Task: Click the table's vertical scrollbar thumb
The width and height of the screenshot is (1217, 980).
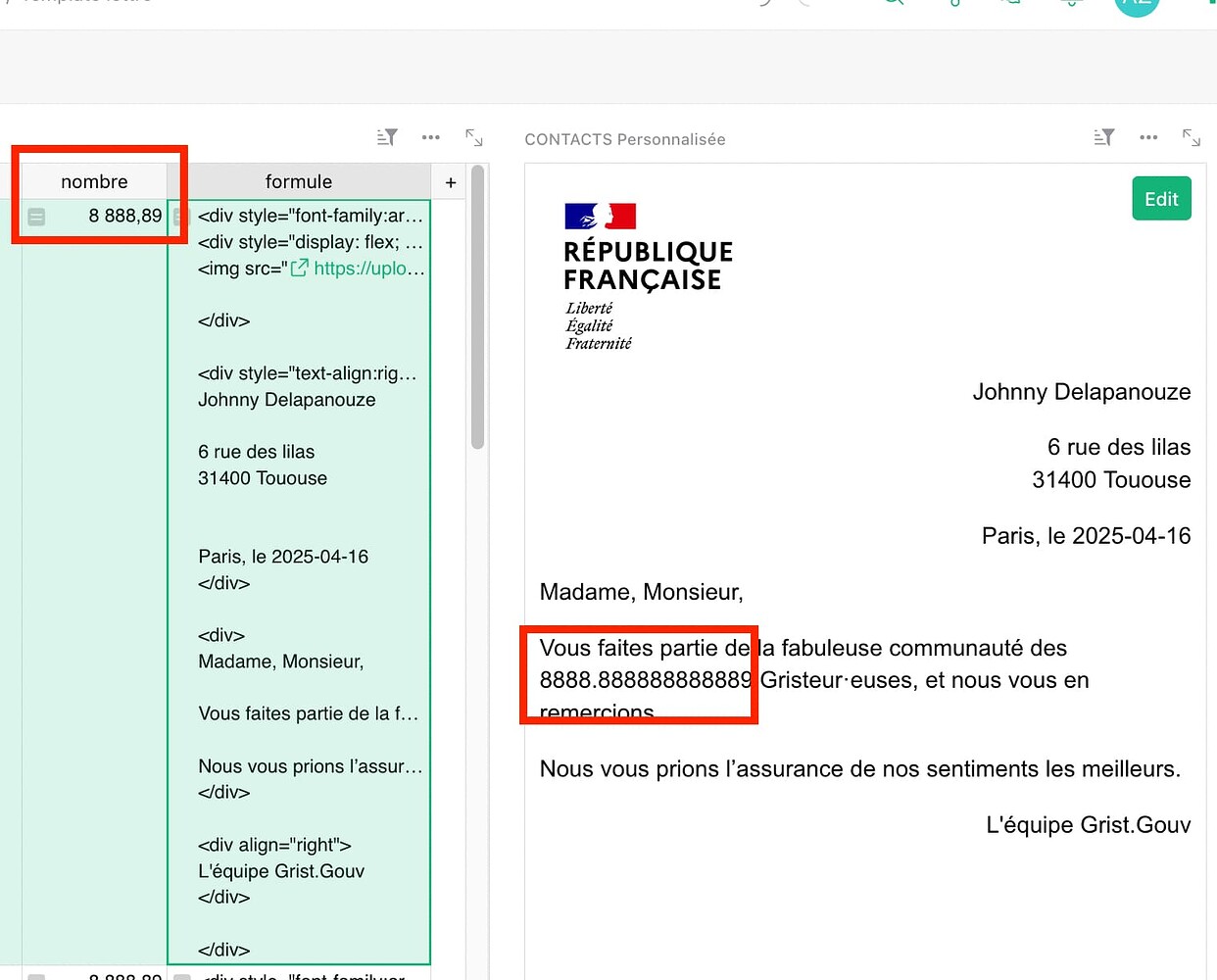Action: click(478, 306)
